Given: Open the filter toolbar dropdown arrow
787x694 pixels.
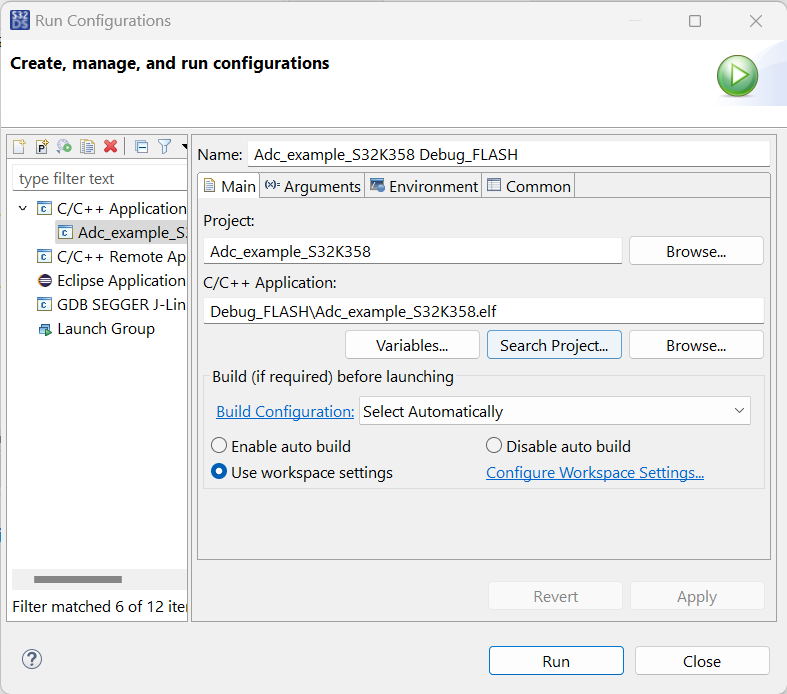Looking at the screenshot, I should click(x=184, y=147).
